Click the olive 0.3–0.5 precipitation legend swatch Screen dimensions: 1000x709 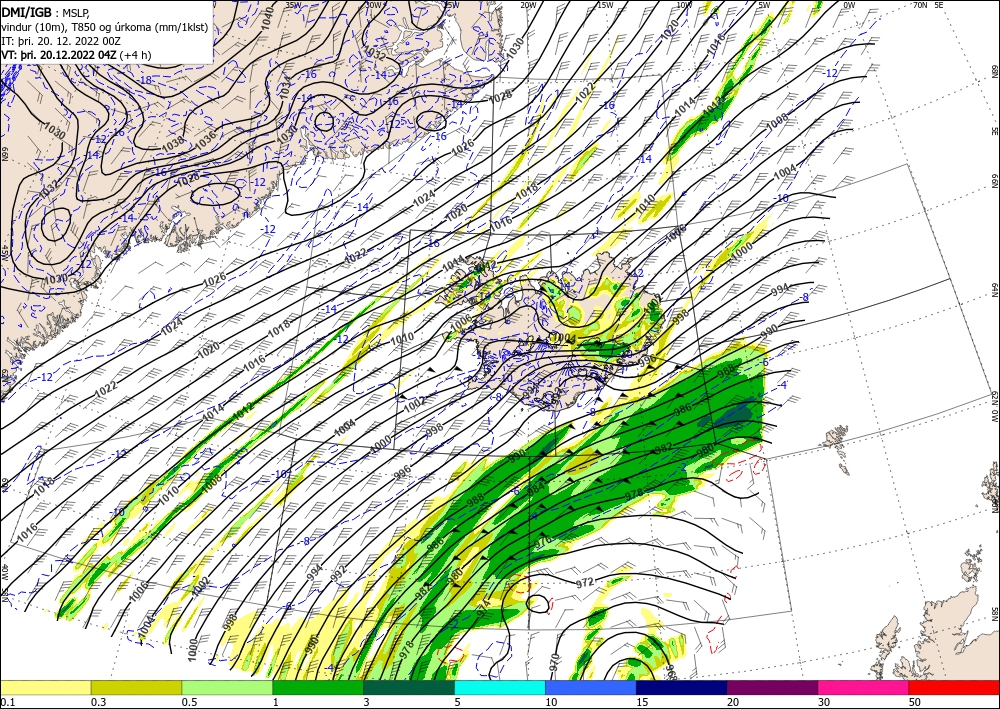click(x=136, y=687)
